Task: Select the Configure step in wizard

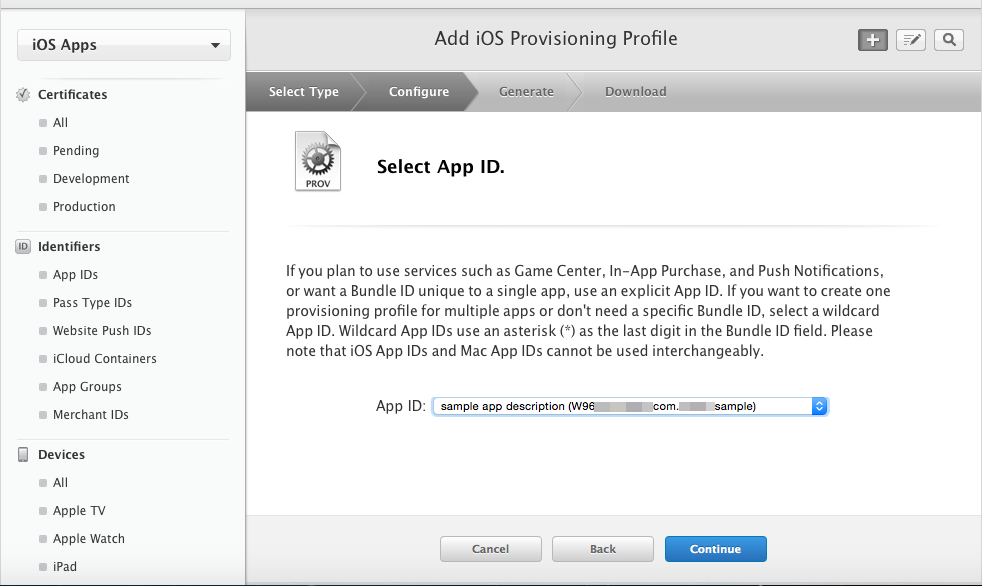Action: pos(418,92)
